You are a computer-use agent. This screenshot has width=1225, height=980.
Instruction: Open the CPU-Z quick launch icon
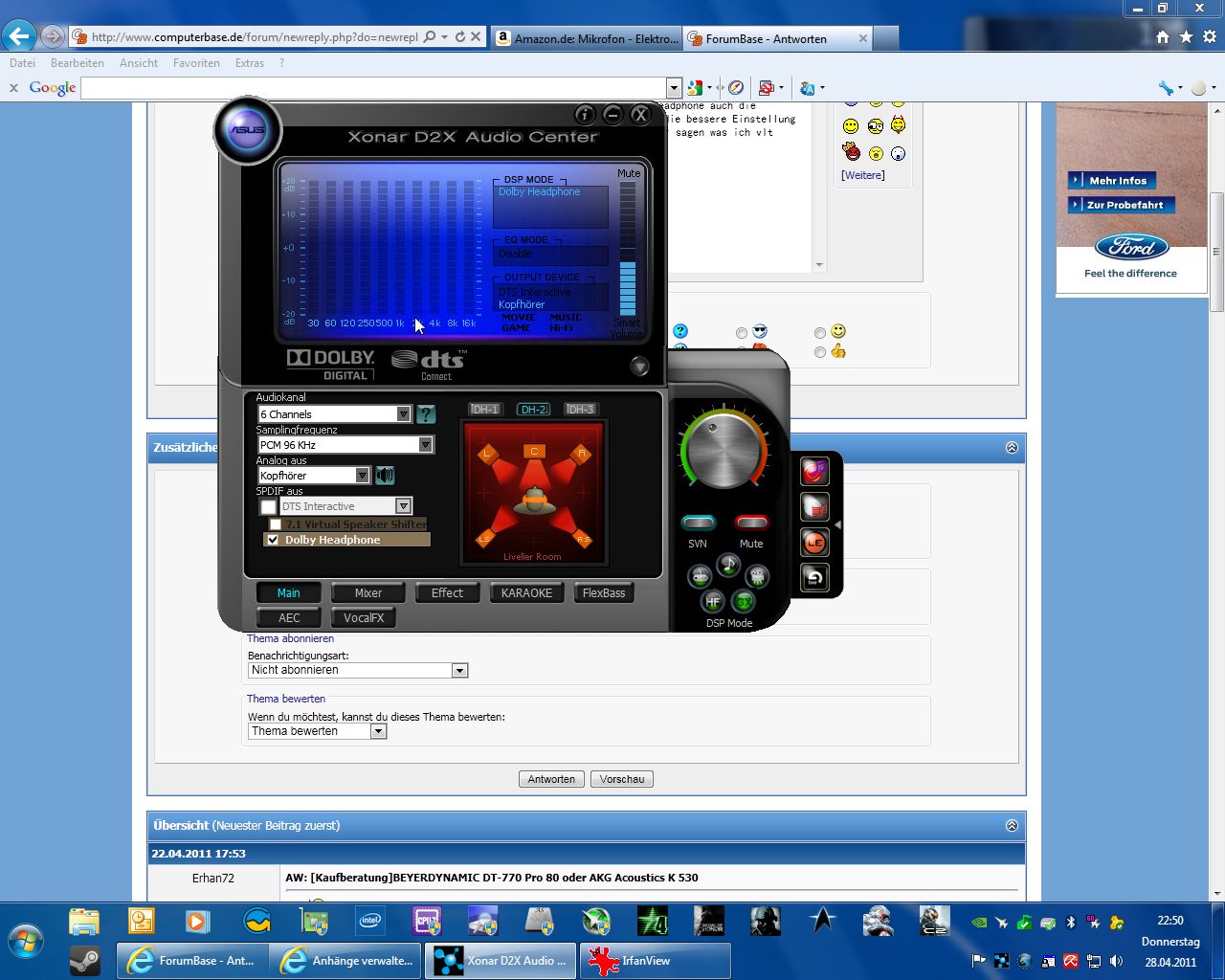(426, 922)
